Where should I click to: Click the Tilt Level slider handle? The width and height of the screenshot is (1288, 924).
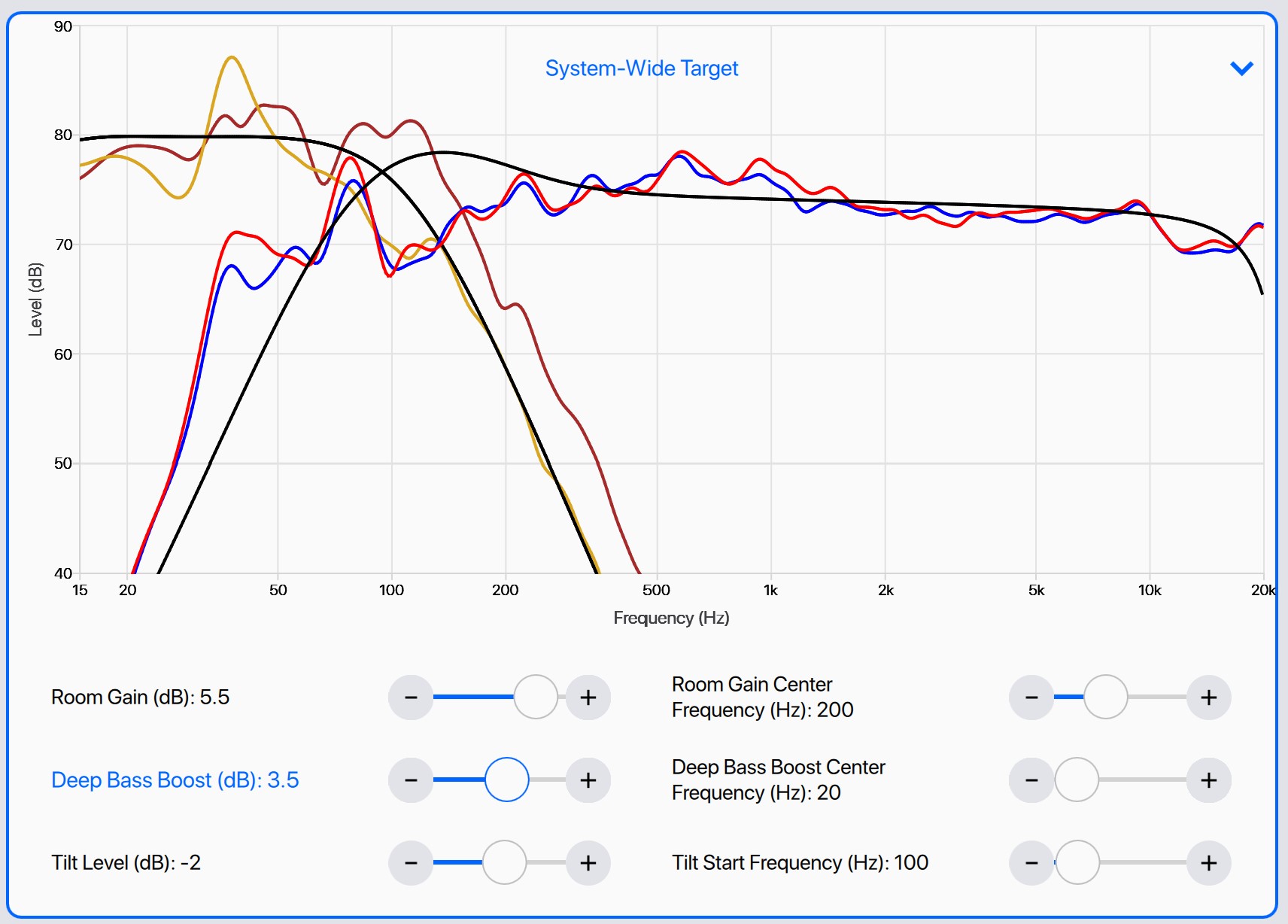(x=504, y=863)
